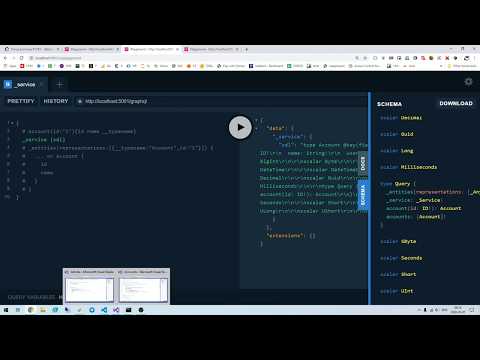480x360 pixels.
Task: Toggle the SCHEMA side tab
Action: pos(363,195)
